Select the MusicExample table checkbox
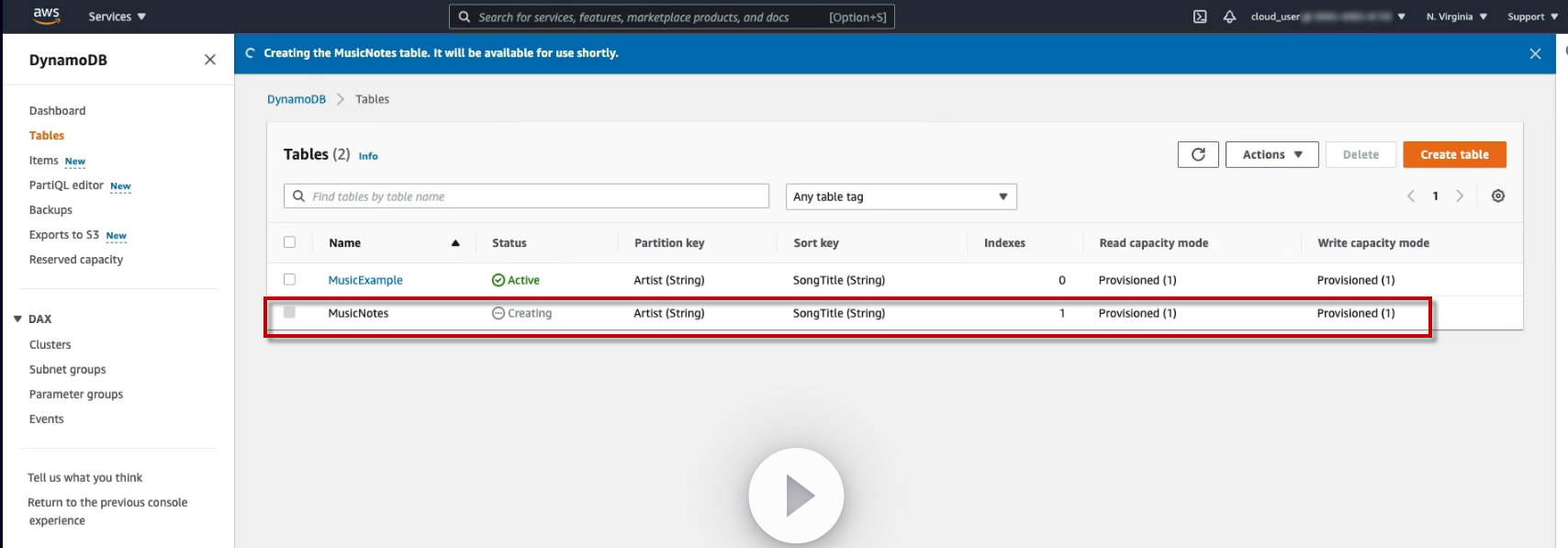 (x=289, y=279)
